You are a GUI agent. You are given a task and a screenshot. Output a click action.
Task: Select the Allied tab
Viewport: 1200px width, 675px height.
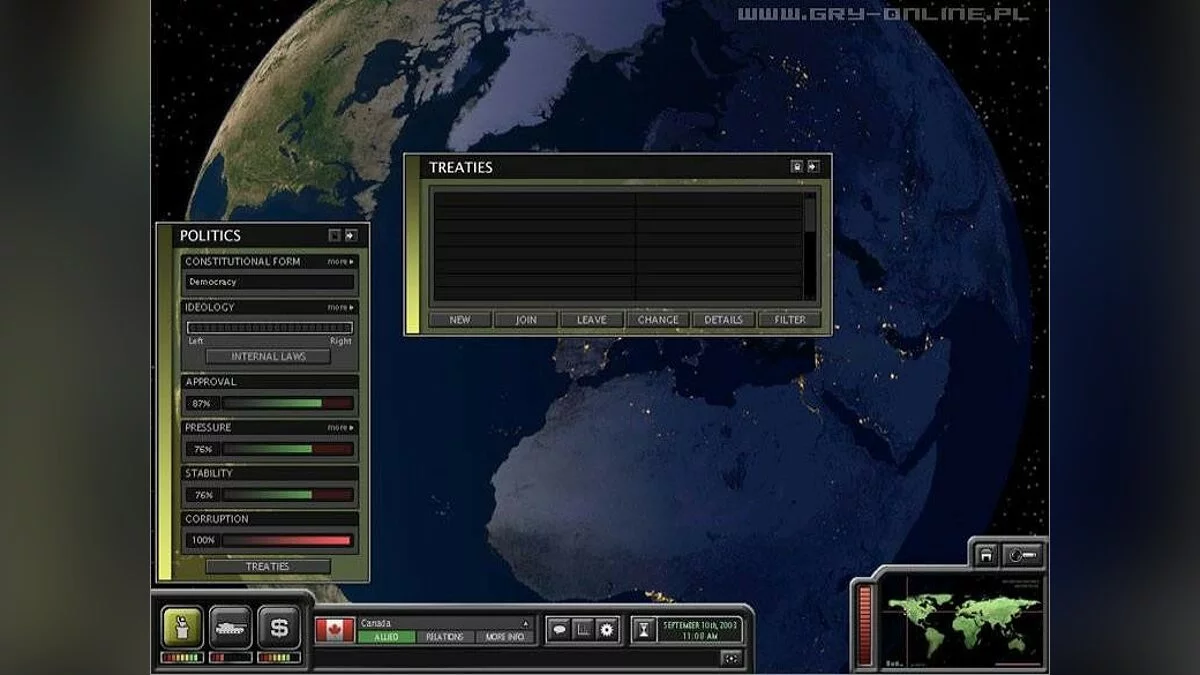pyautogui.click(x=386, y=637)
